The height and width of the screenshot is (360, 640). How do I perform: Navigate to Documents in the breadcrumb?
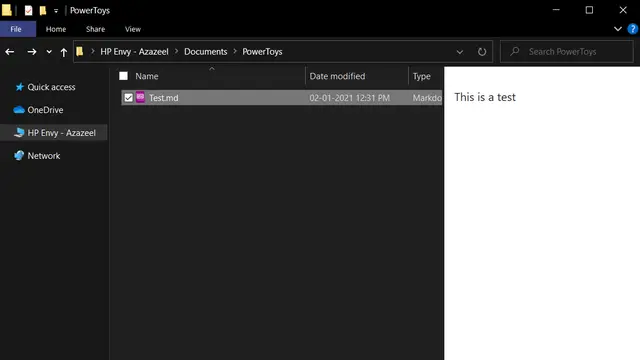click(x=206, y=51)
